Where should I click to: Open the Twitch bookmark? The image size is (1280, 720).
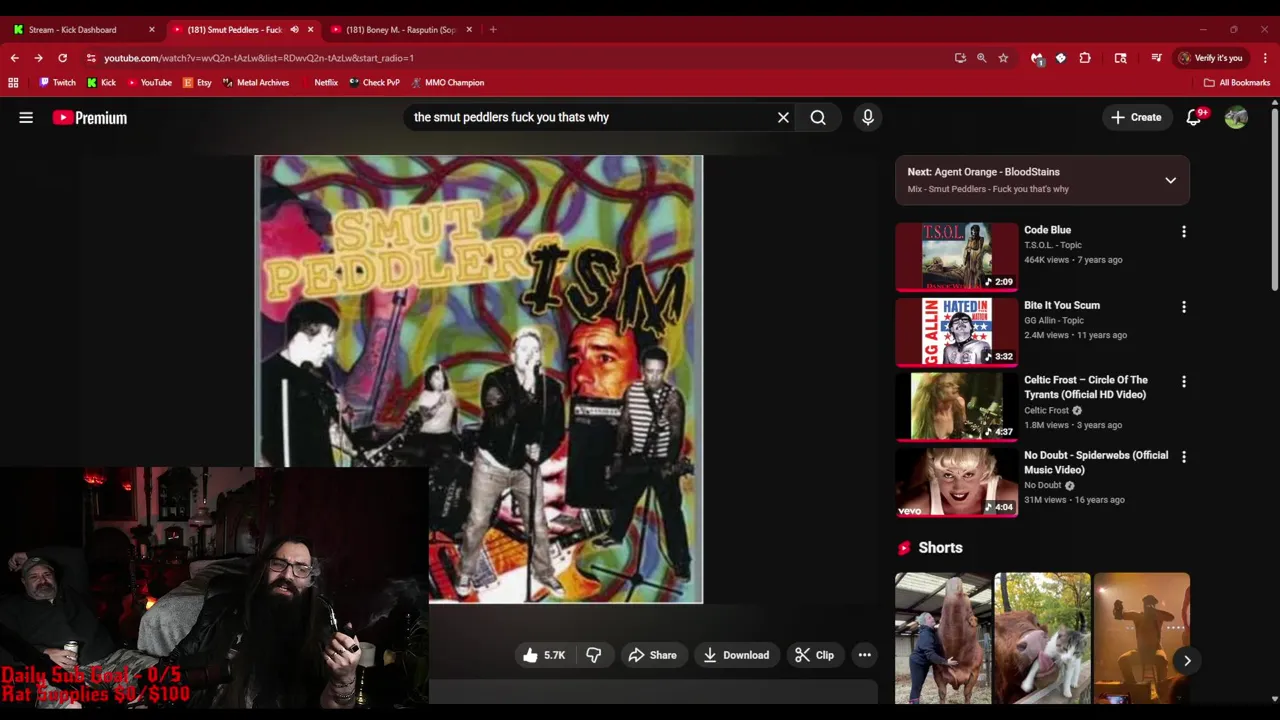57,83
